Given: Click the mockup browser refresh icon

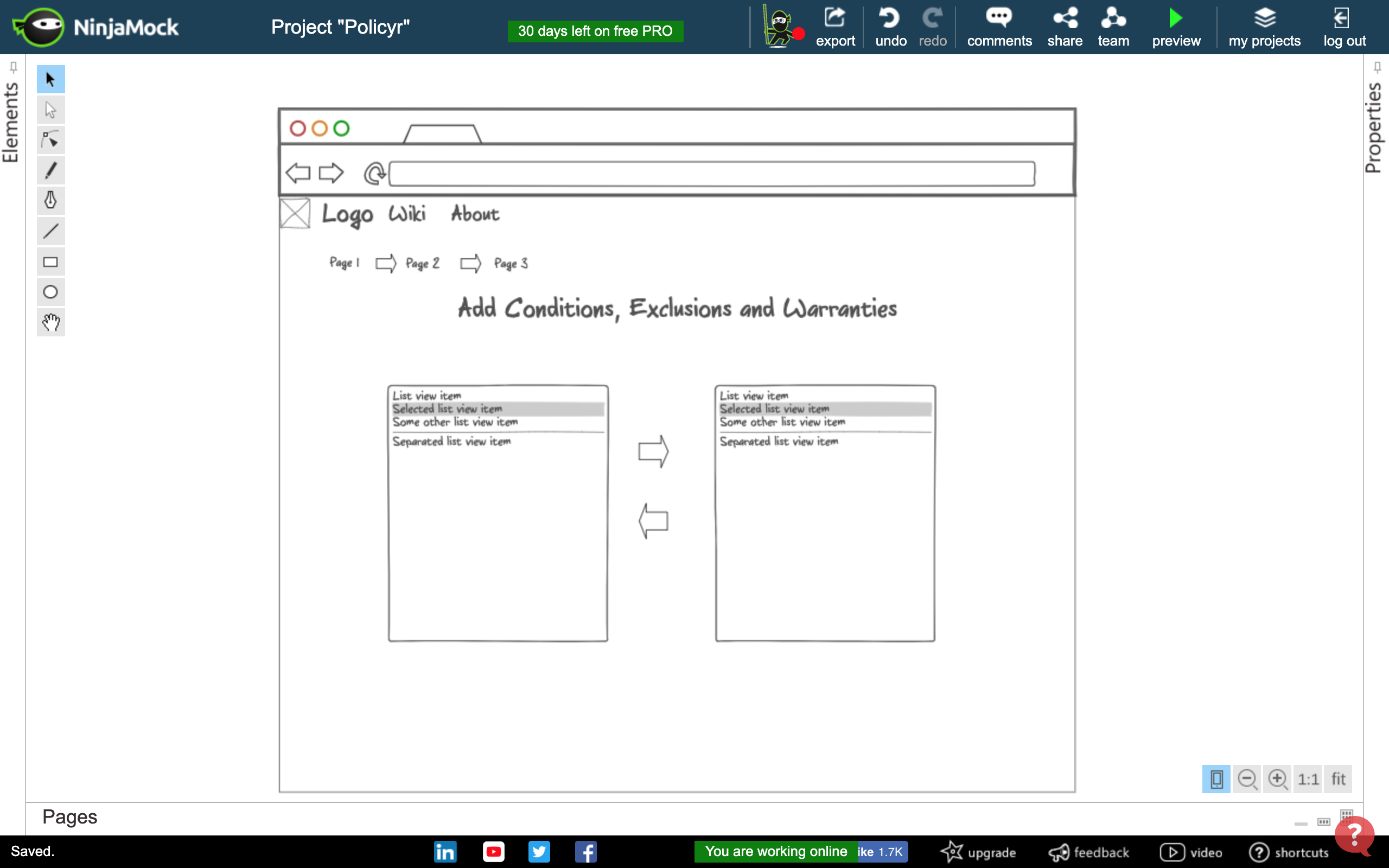Looking at the screenshot, I should 374,174.
